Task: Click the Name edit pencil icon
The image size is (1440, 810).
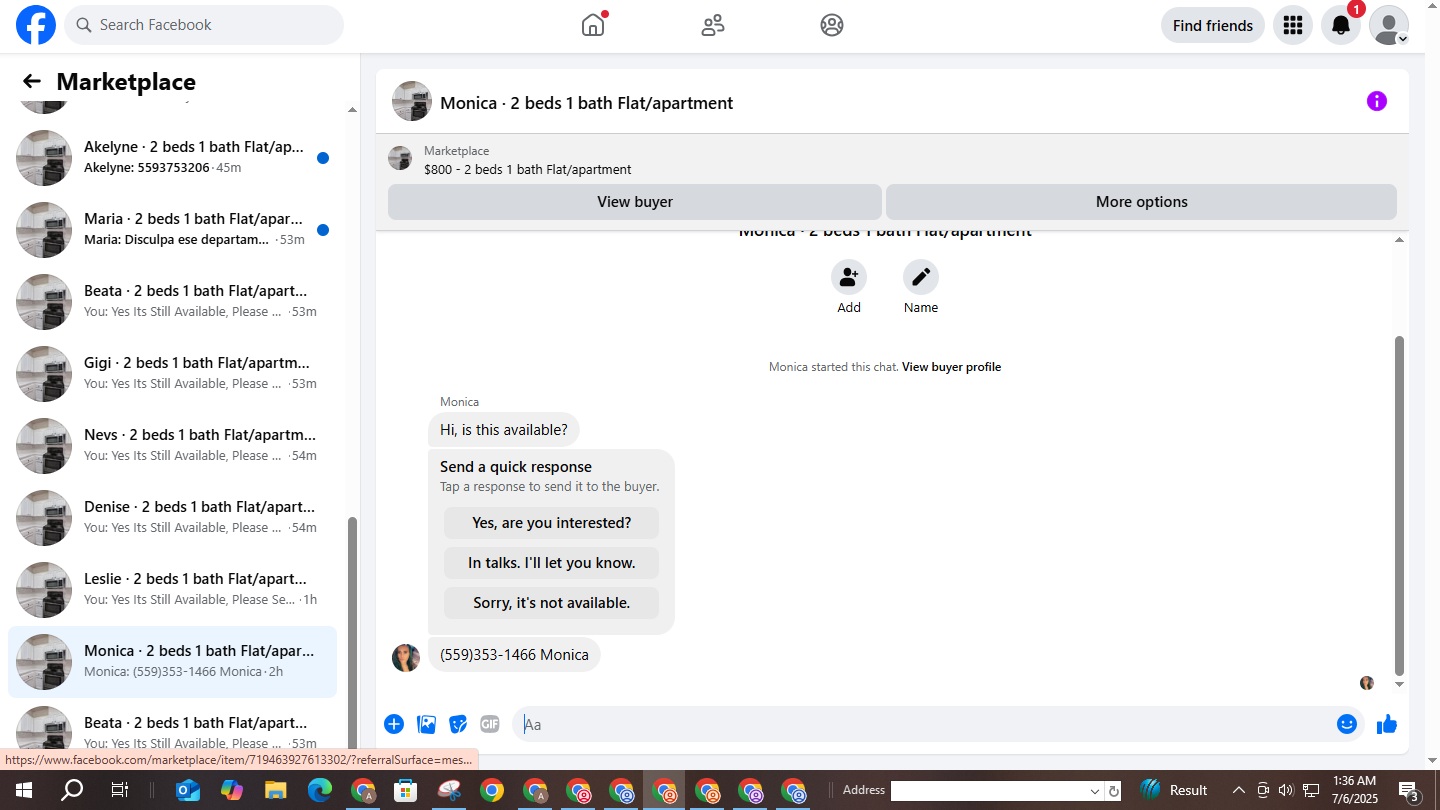Action: (921, 277)
